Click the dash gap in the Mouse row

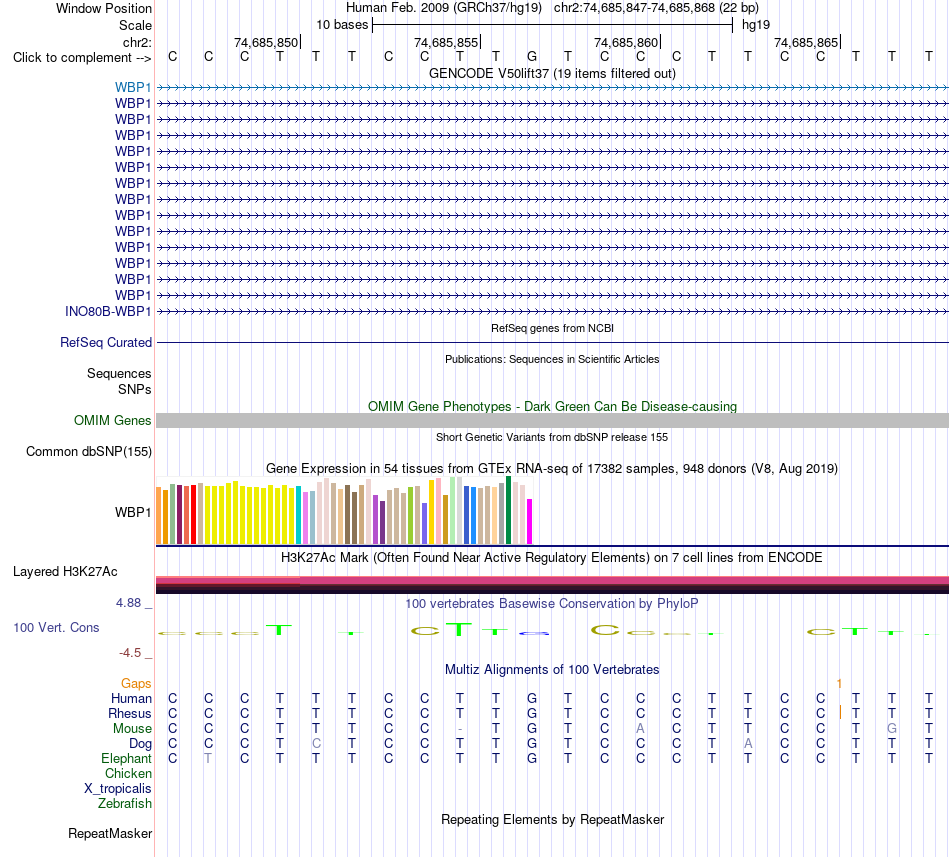click(460, 729)
